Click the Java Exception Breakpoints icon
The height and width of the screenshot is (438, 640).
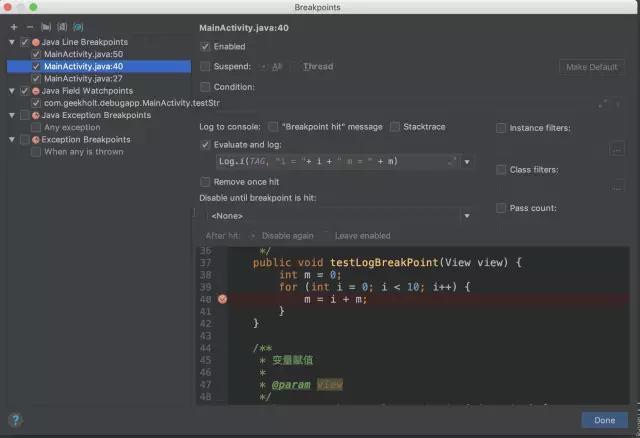(x=36, y=116)
